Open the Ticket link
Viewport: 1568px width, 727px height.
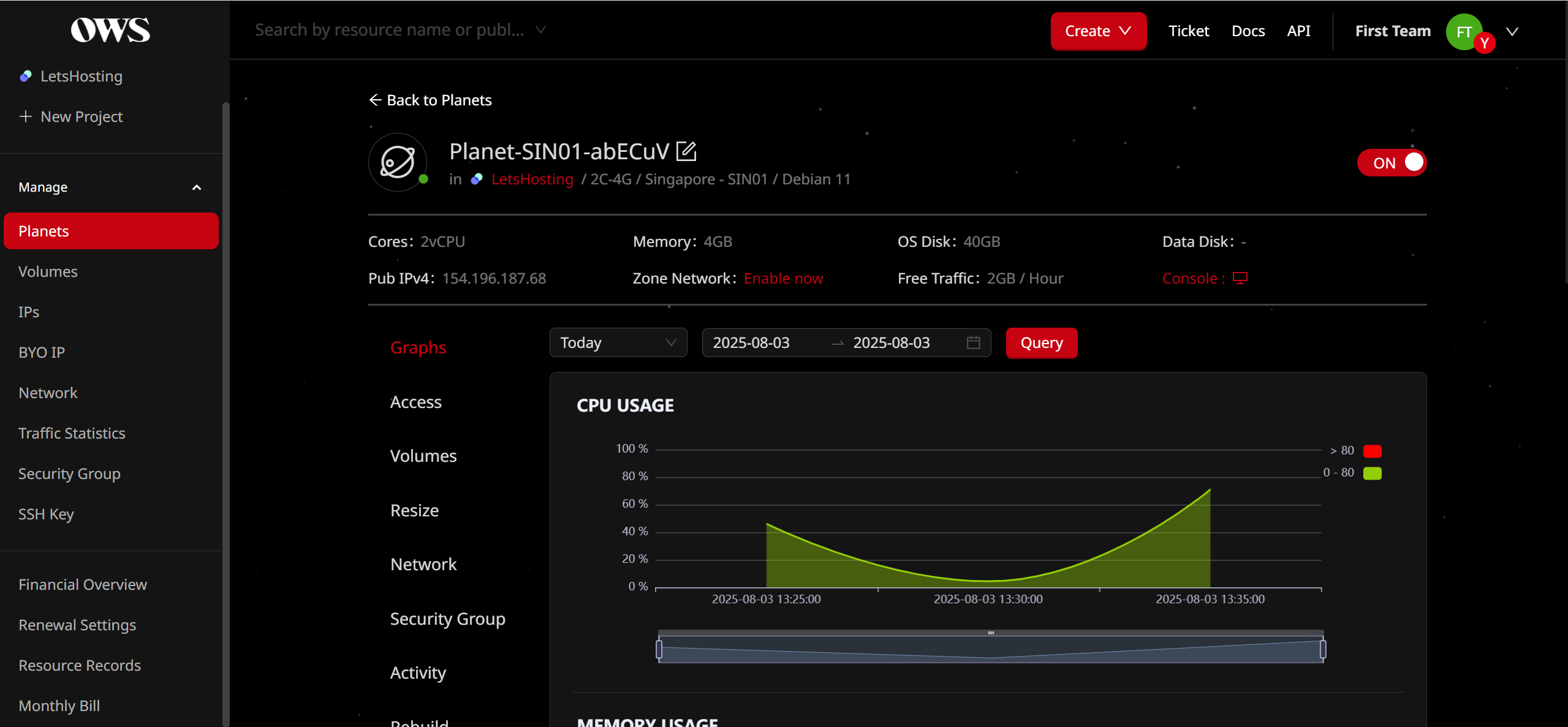[x=1189, y=31]
